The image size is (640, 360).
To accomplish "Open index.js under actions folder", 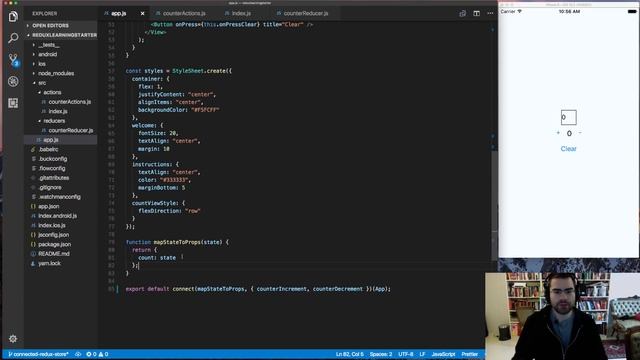I will (58, 111).
